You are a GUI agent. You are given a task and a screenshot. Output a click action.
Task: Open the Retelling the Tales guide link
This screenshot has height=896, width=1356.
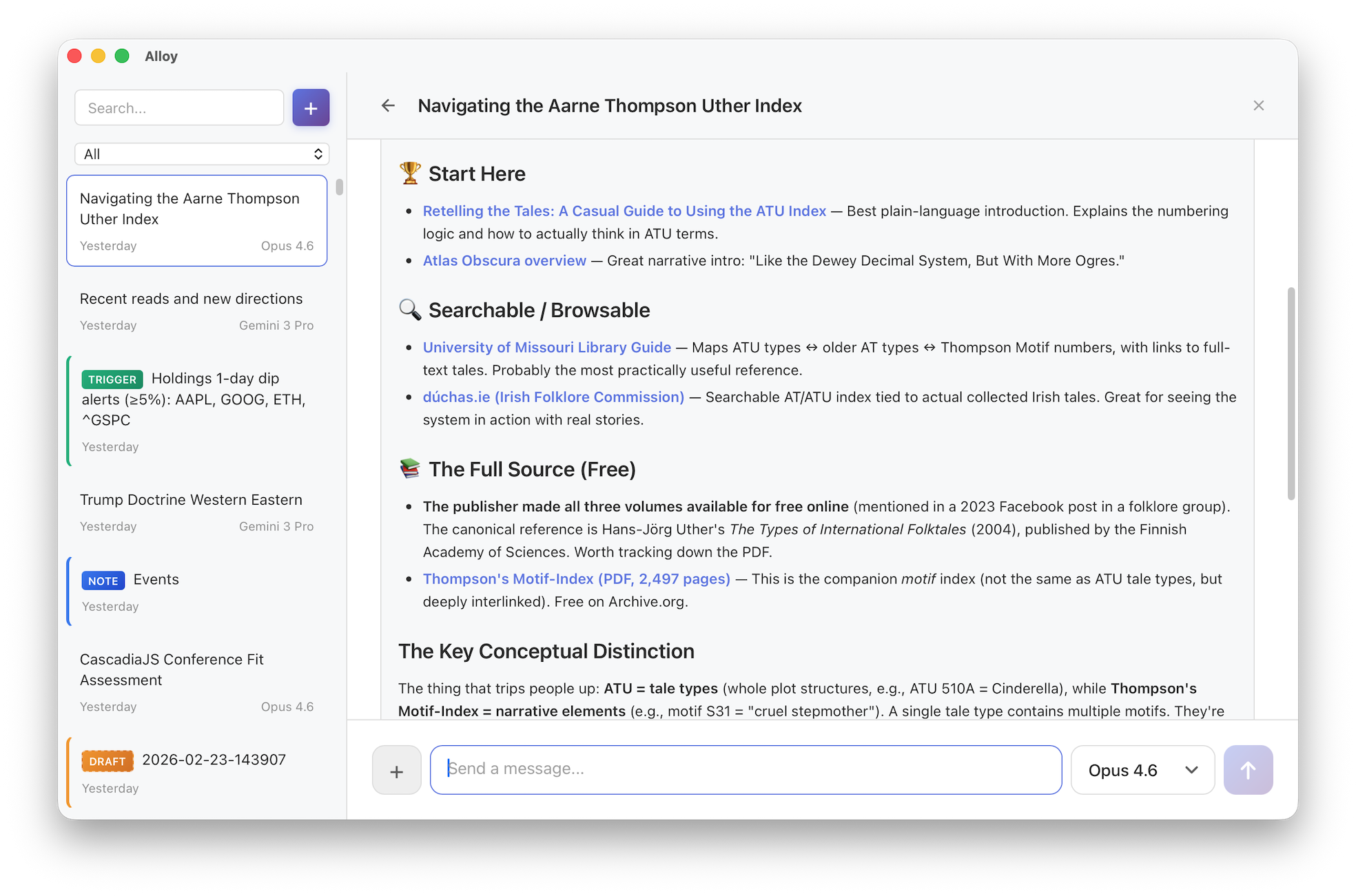[x=624, y=211]
